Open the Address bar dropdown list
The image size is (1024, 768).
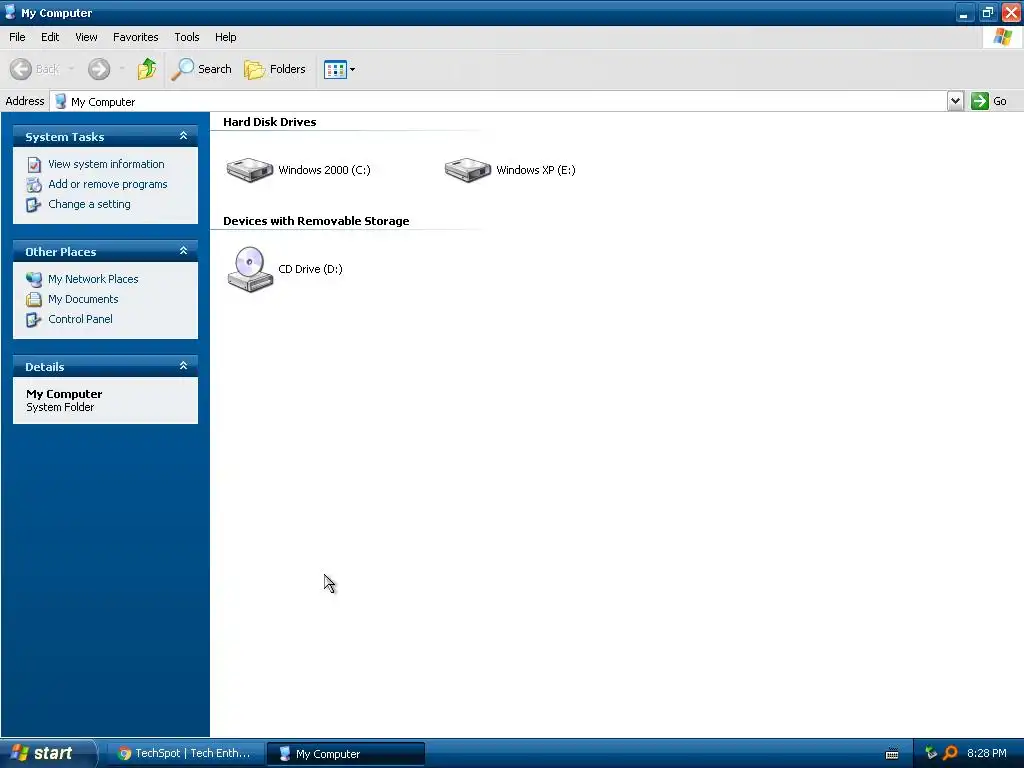[955, 101]
